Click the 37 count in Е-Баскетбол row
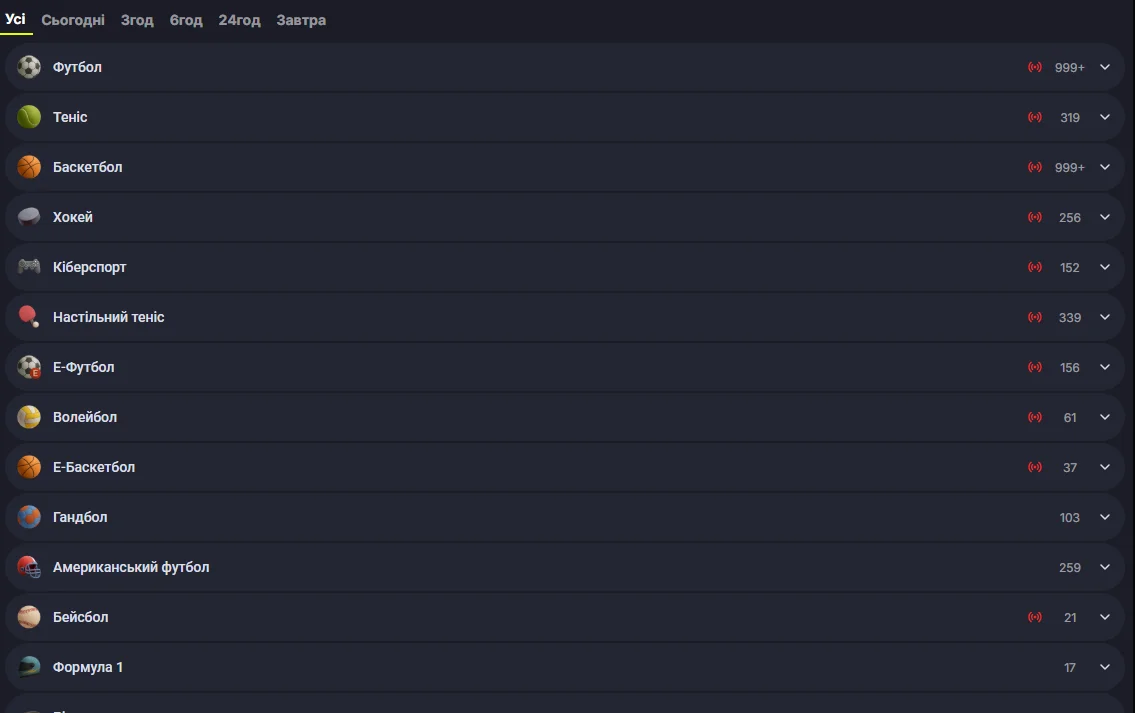This screenshot has height=713, width=1135. 1070,468
